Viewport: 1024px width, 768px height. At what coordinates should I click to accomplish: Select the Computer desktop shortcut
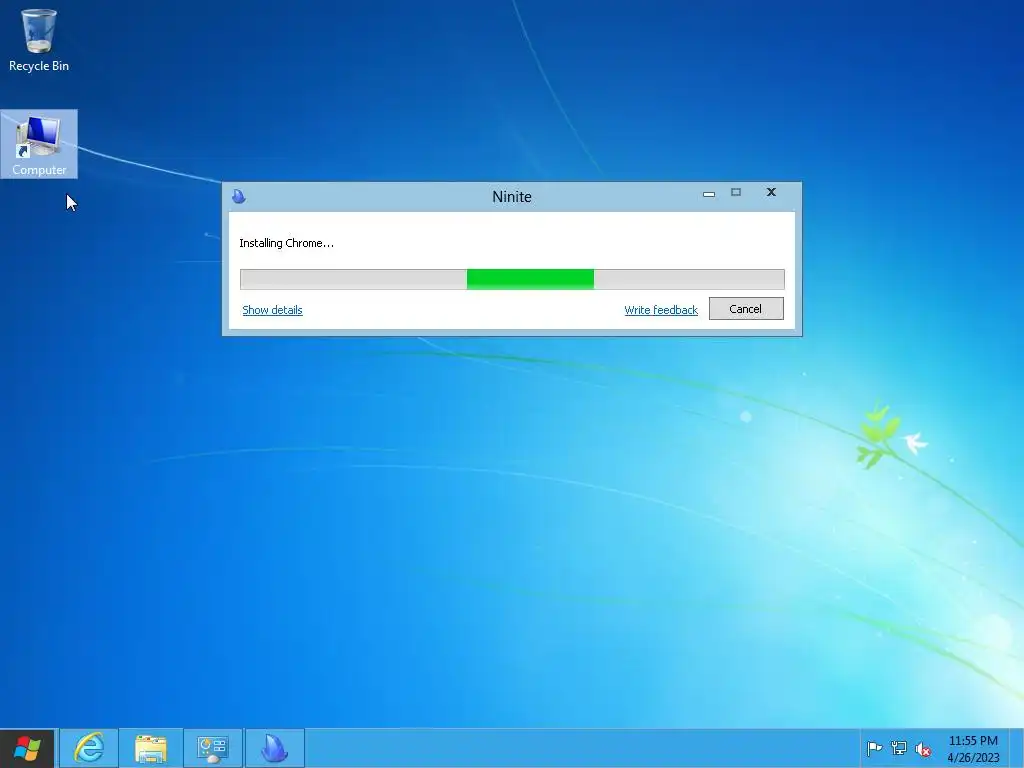(x=39, y=144)
